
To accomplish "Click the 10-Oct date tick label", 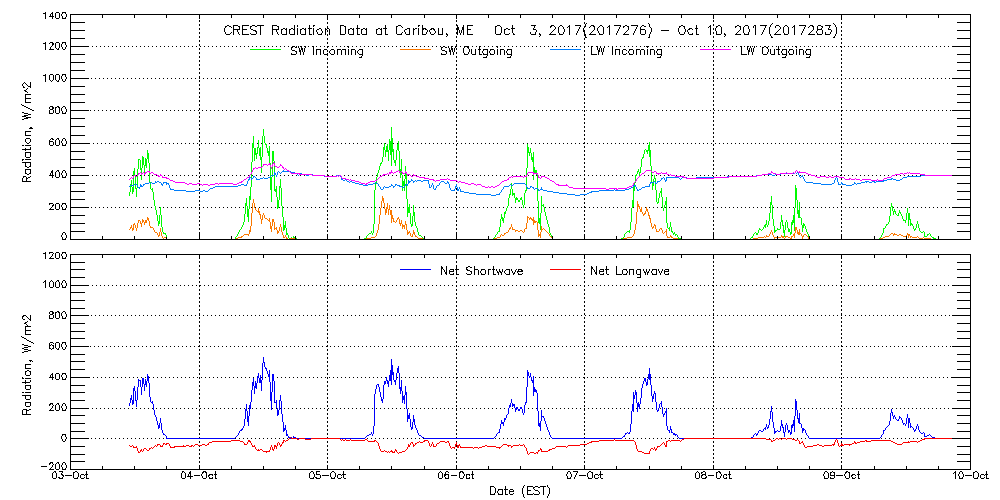I will pos(969,477).
